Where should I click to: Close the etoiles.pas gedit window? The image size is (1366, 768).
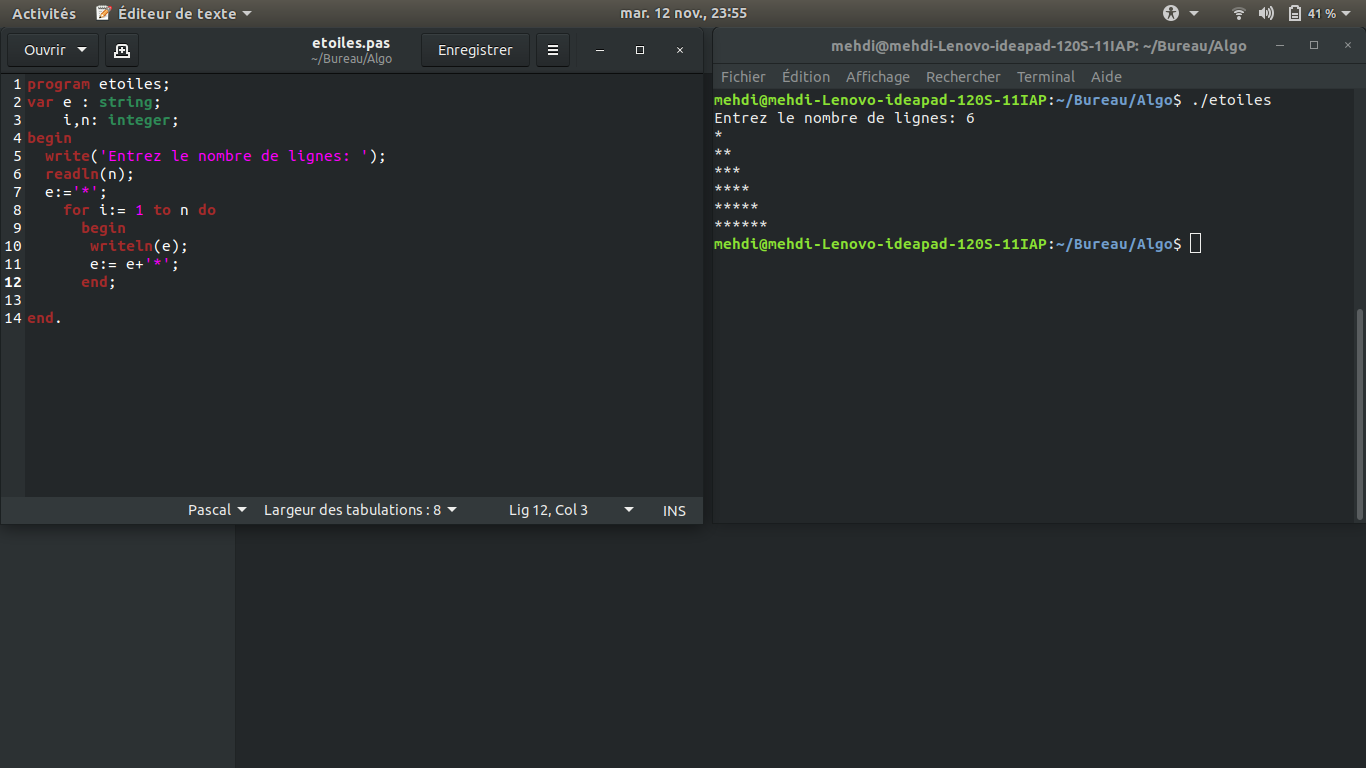click(680, 50)
